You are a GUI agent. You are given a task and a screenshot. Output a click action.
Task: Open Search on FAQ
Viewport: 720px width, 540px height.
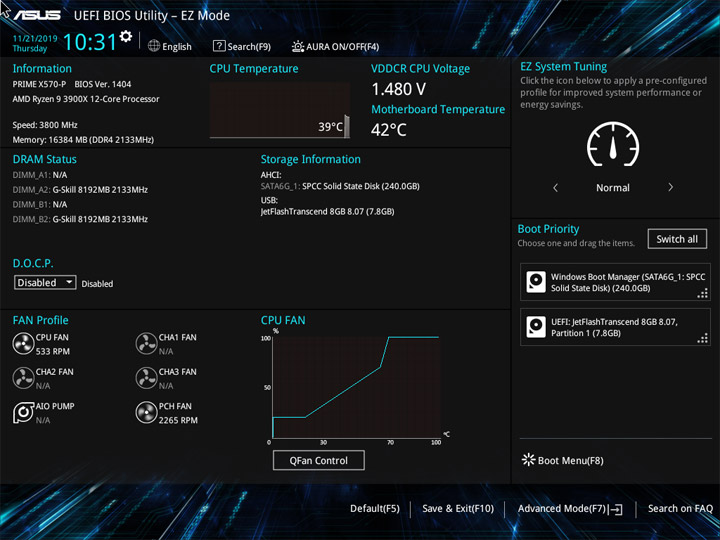[x=681, y=509]
